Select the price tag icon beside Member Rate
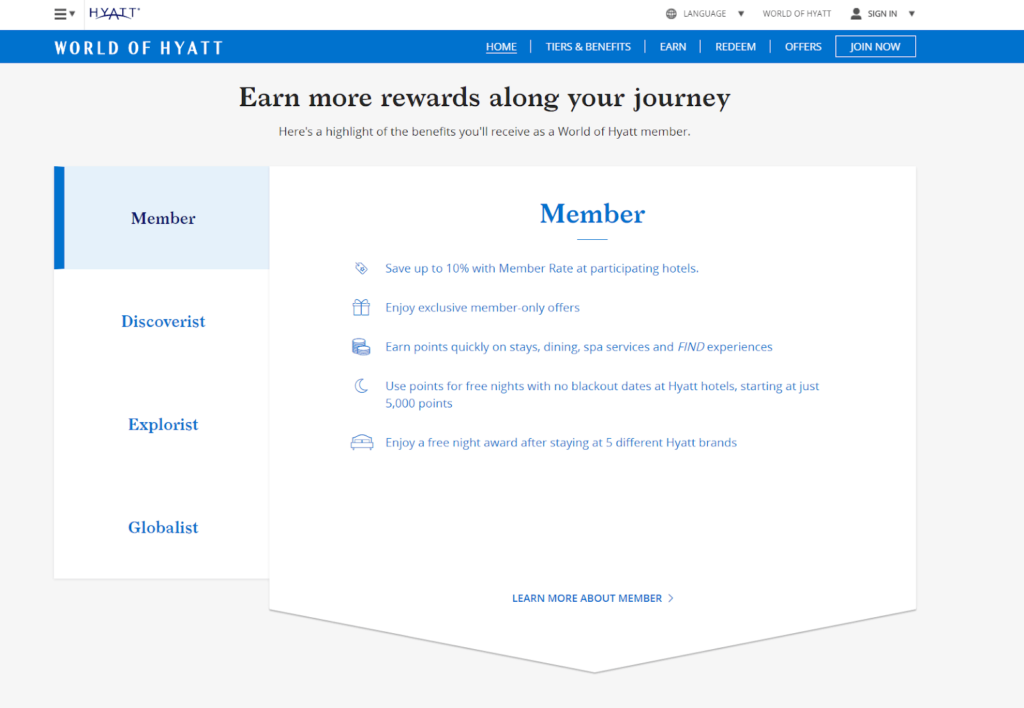1024x708 pixels. [362, 268]
